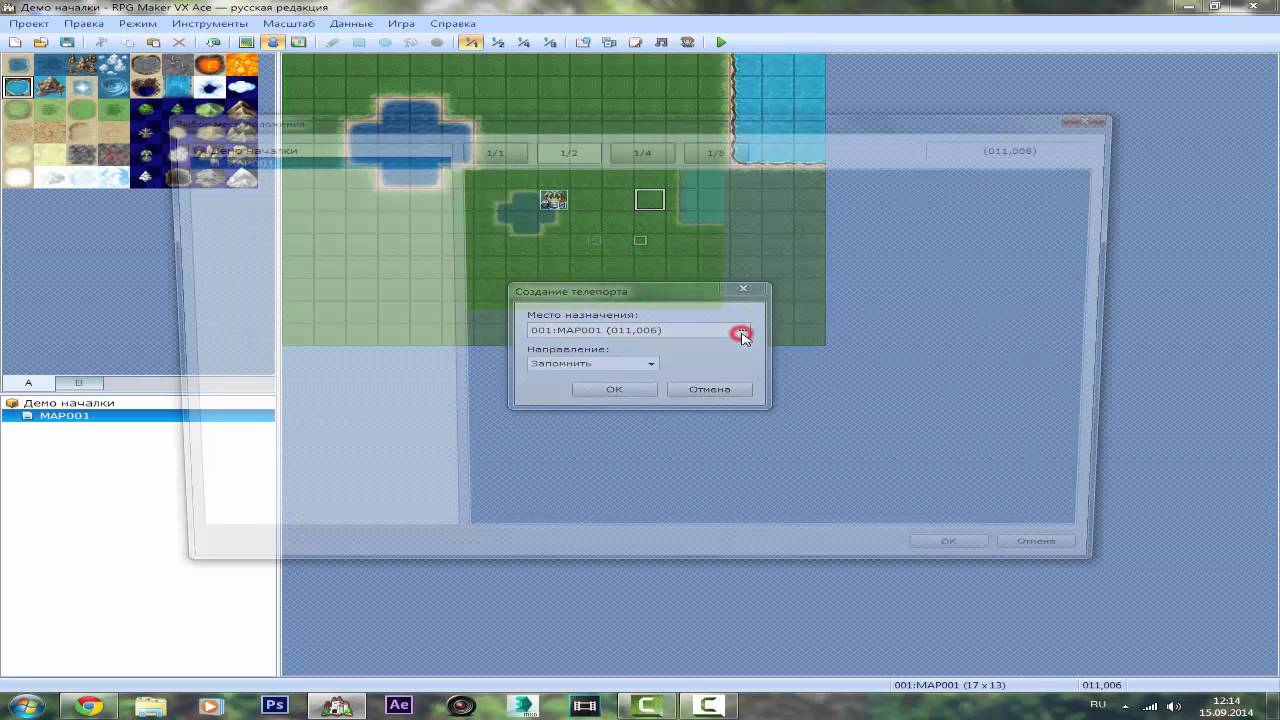Set map zoom to 1/8 scale
This screenshot has width=1280, height=720.
[550, 42]
